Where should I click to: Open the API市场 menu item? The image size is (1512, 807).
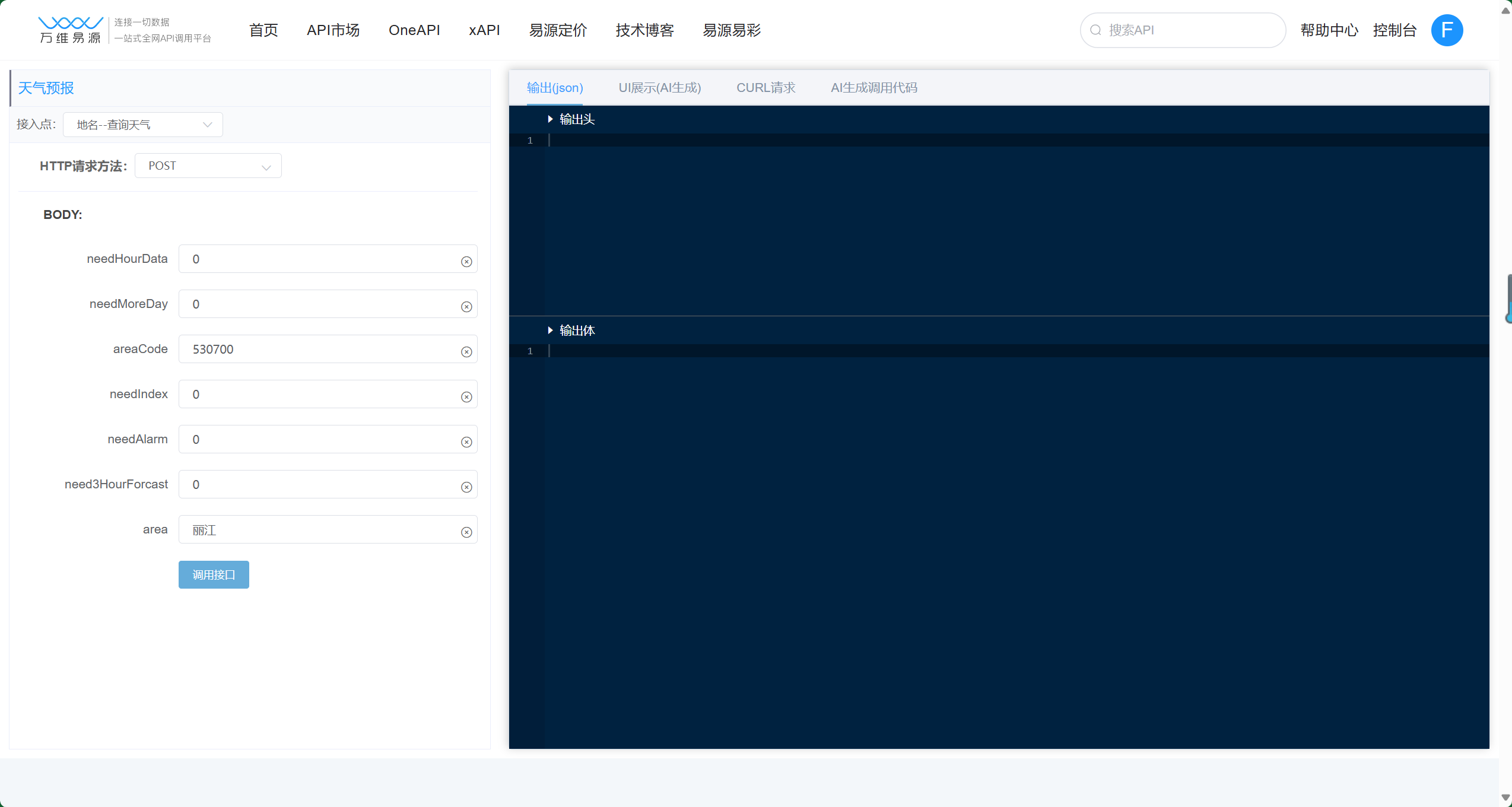[x=333, y=30]
